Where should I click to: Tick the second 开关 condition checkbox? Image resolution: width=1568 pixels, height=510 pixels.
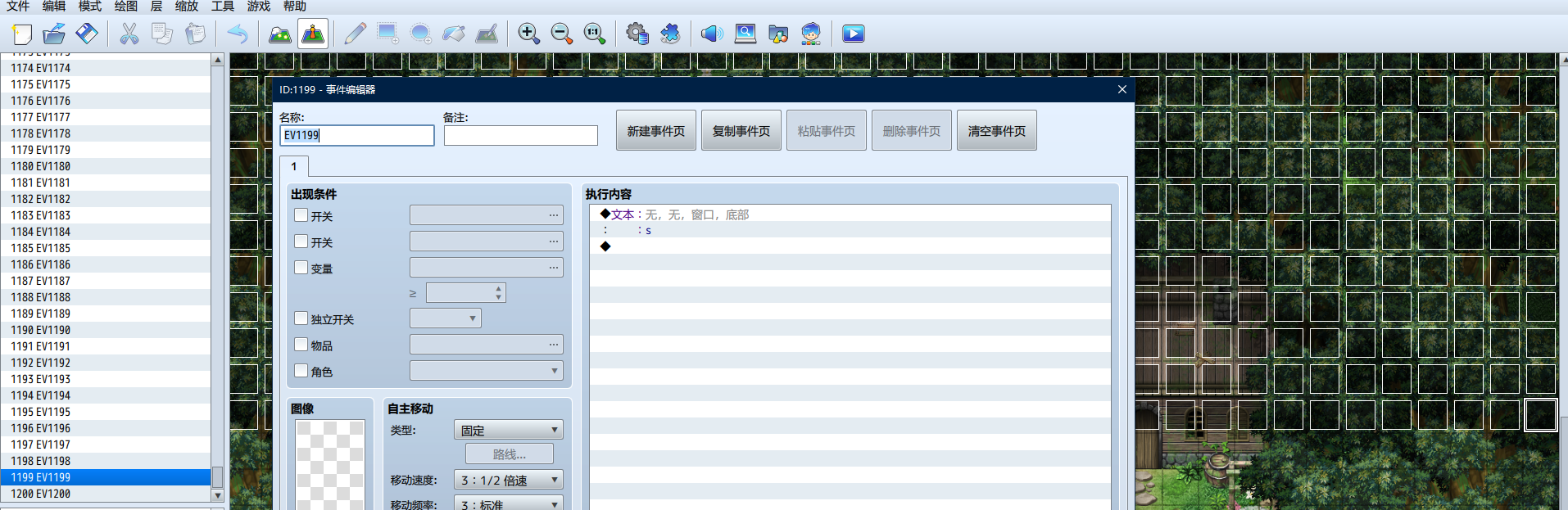(301, 241)
